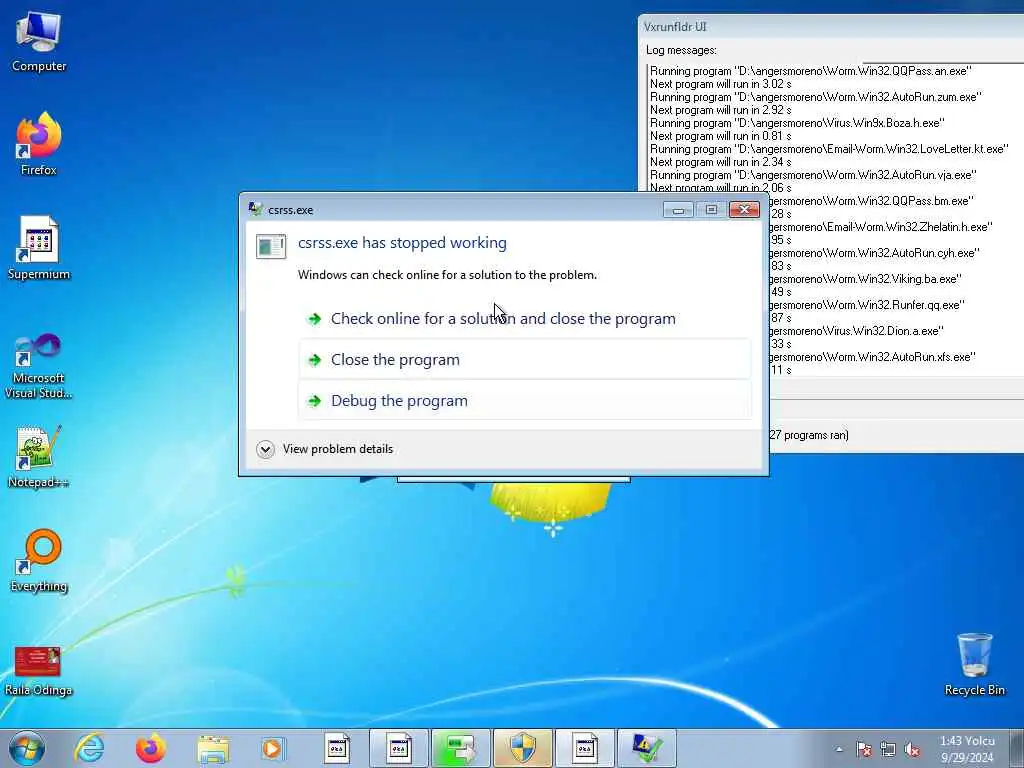Select log line 'Next program will run in 2.92 s'
1024x768 pixels.
720,110
